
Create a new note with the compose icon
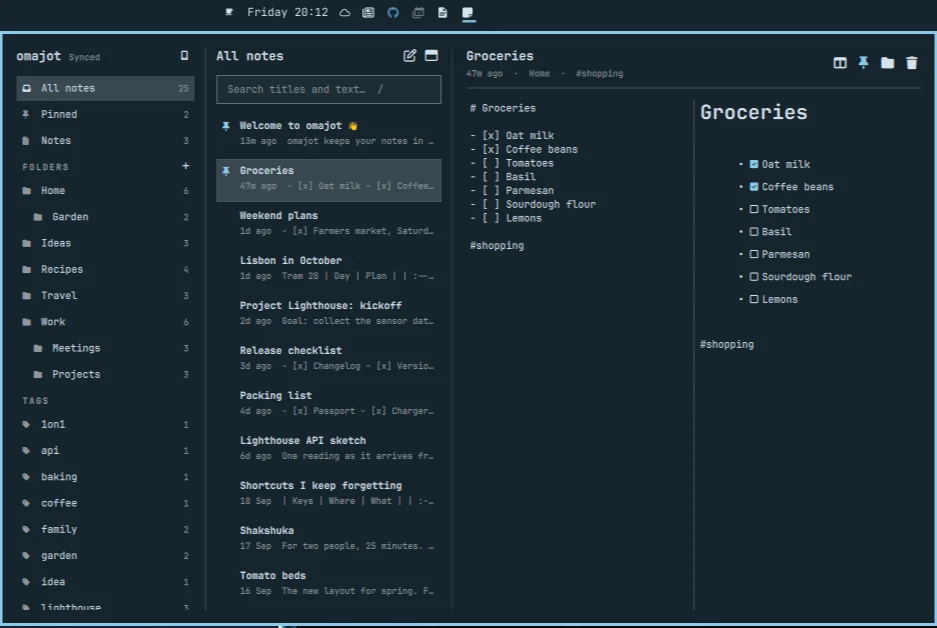point(409,56)
